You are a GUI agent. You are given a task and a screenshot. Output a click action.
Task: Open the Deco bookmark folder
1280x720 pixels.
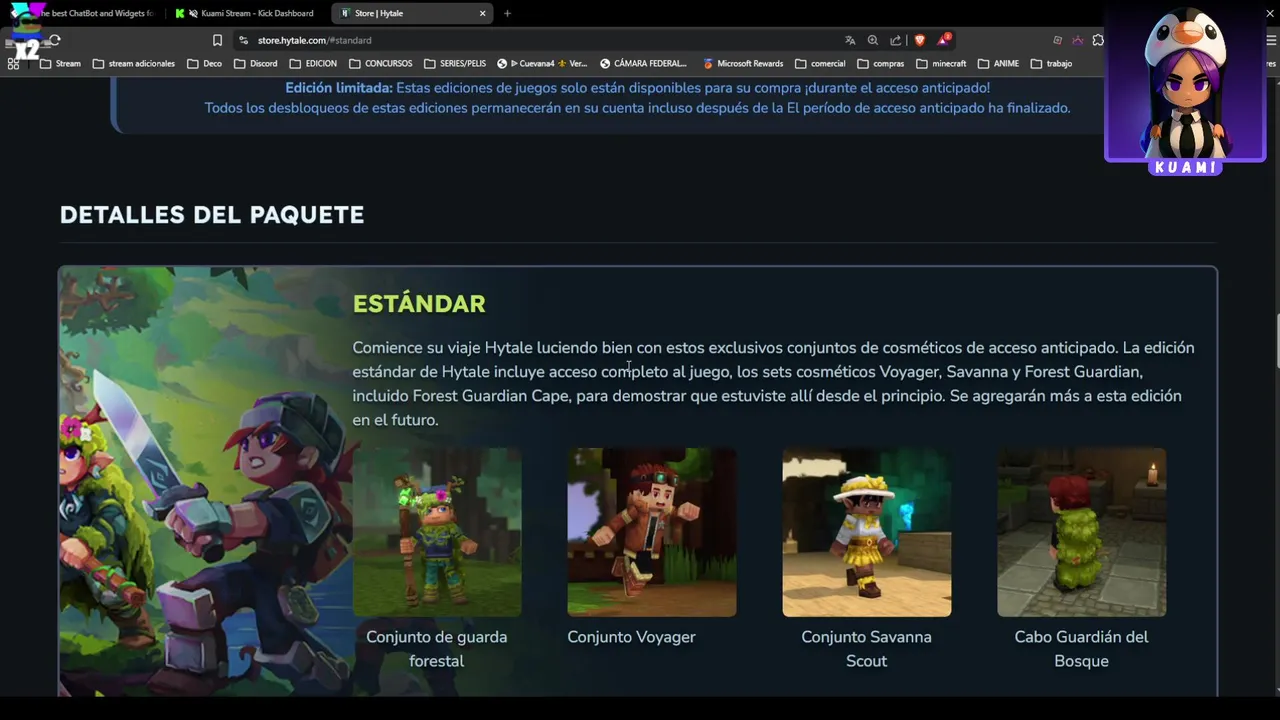point(204,63)
